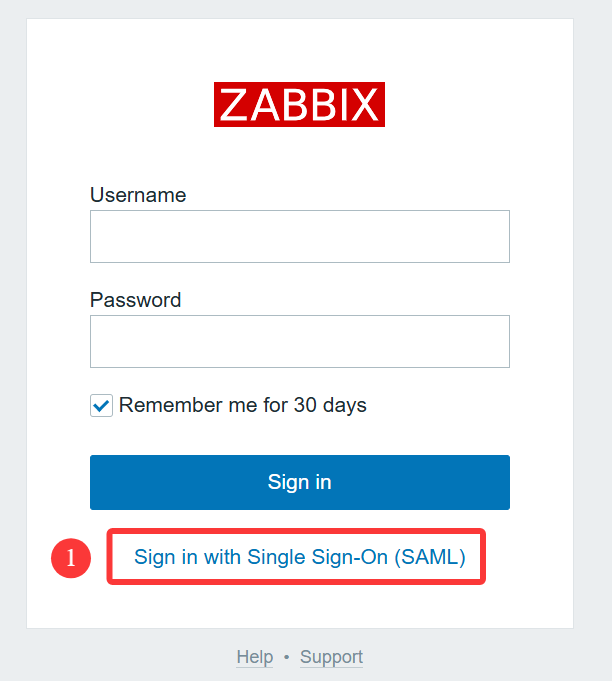Place cursor in the Password text box

(x=299, y=342)
